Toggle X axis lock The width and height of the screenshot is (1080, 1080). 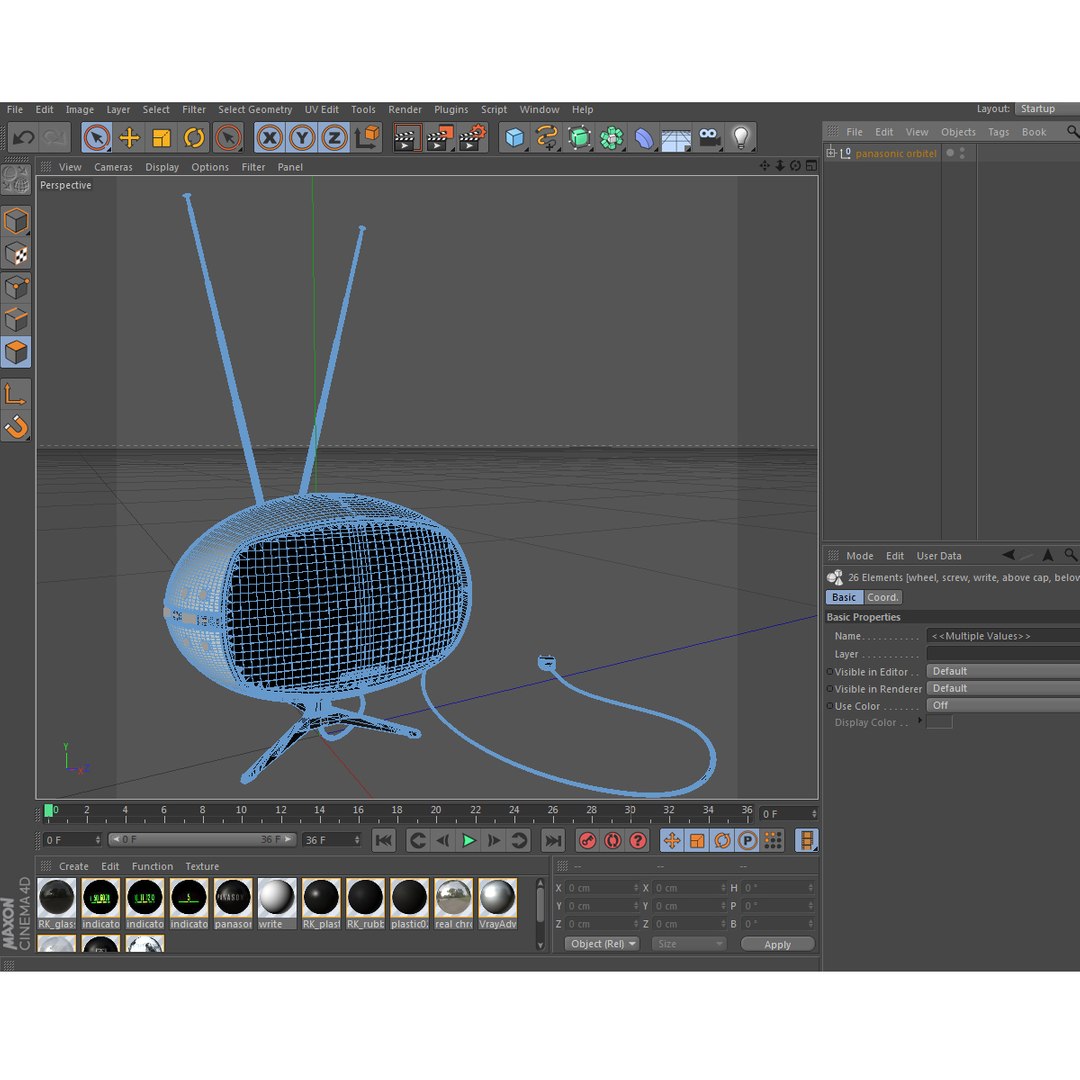click(269, 138)
